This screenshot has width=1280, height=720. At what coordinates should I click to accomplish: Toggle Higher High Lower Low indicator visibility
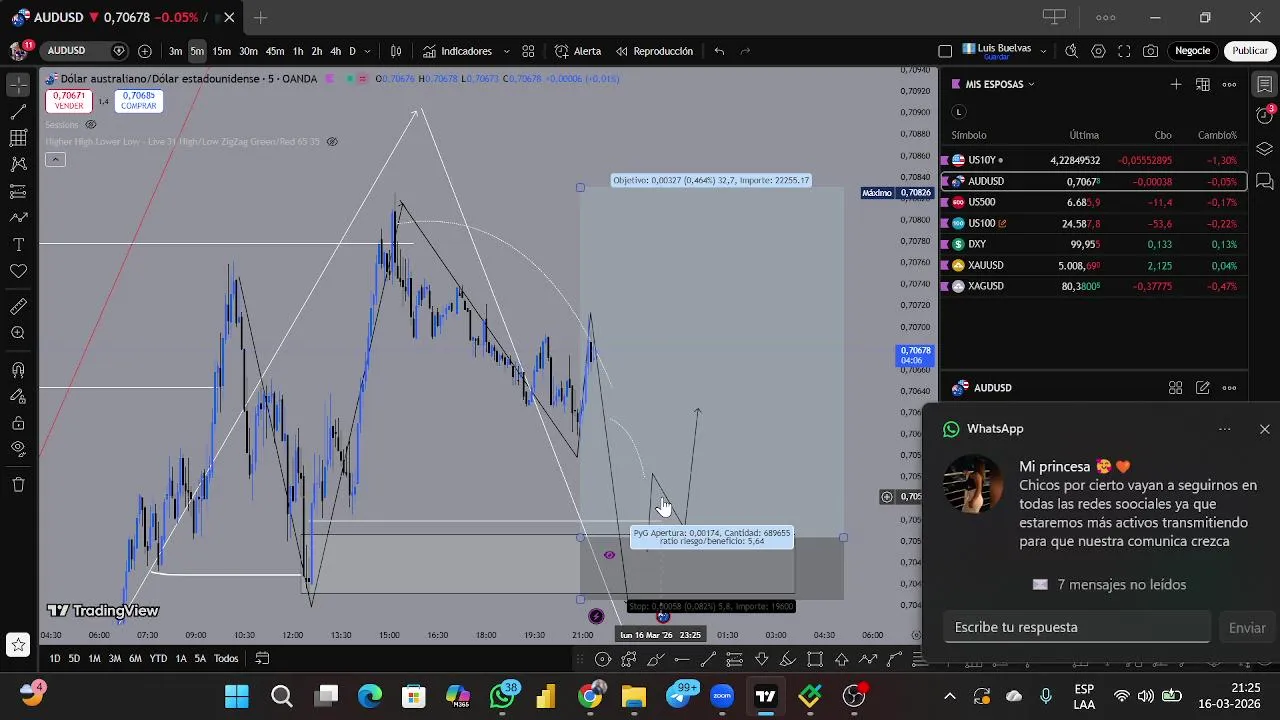click(332, 142)
